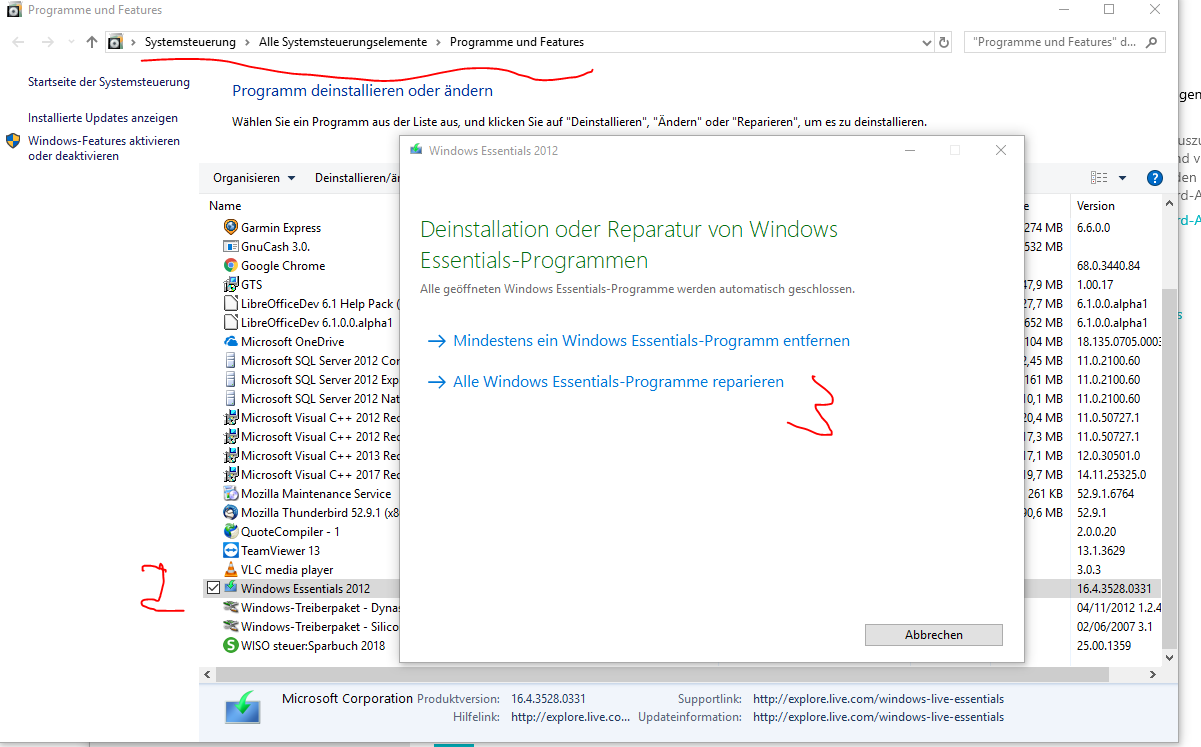Click the Supportlink URL in details pane
Viewport: 1201px width, 747px height.
[878, 699]
